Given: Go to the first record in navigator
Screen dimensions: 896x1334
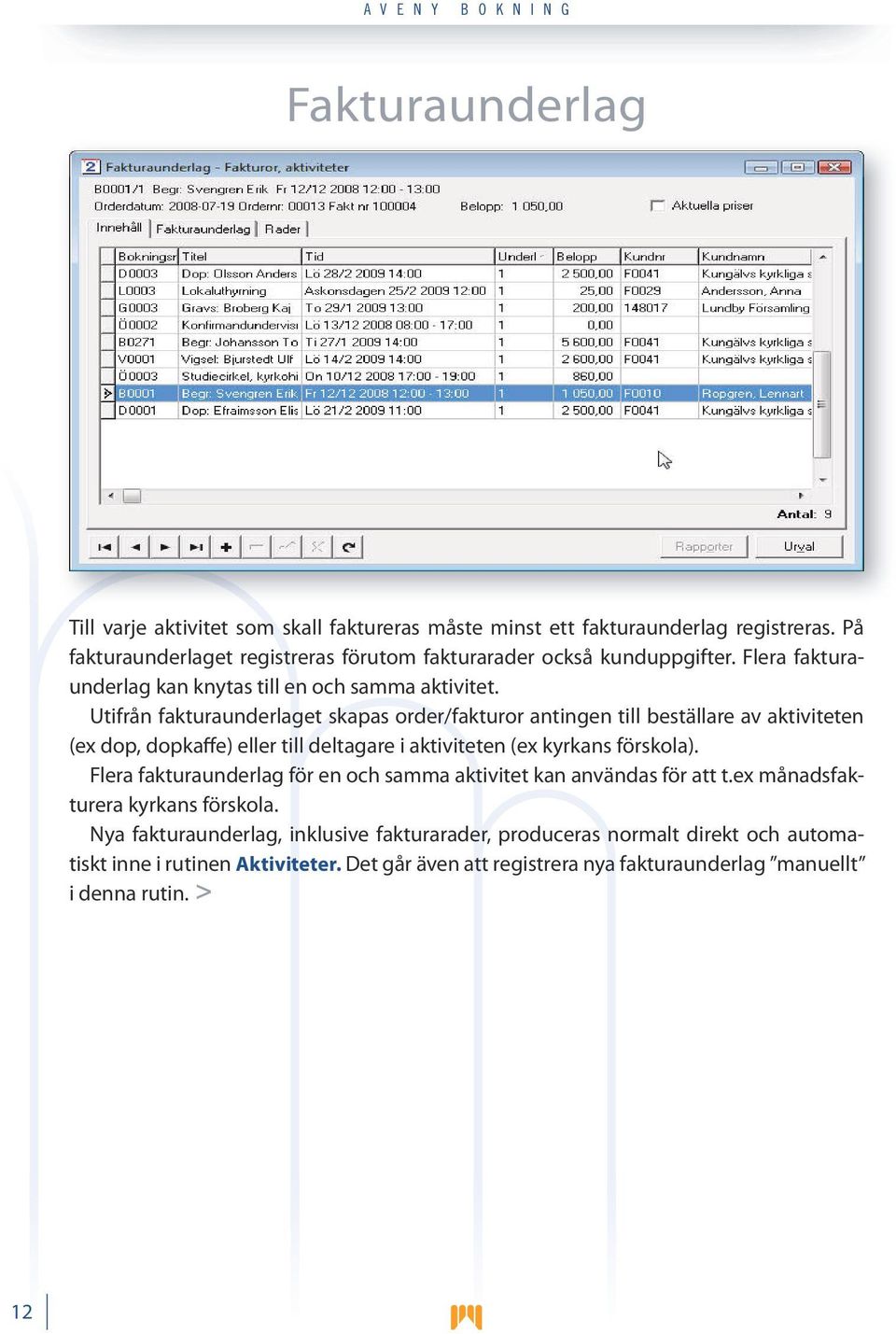Looking at the screenshot, I should (x=105, y=547).
